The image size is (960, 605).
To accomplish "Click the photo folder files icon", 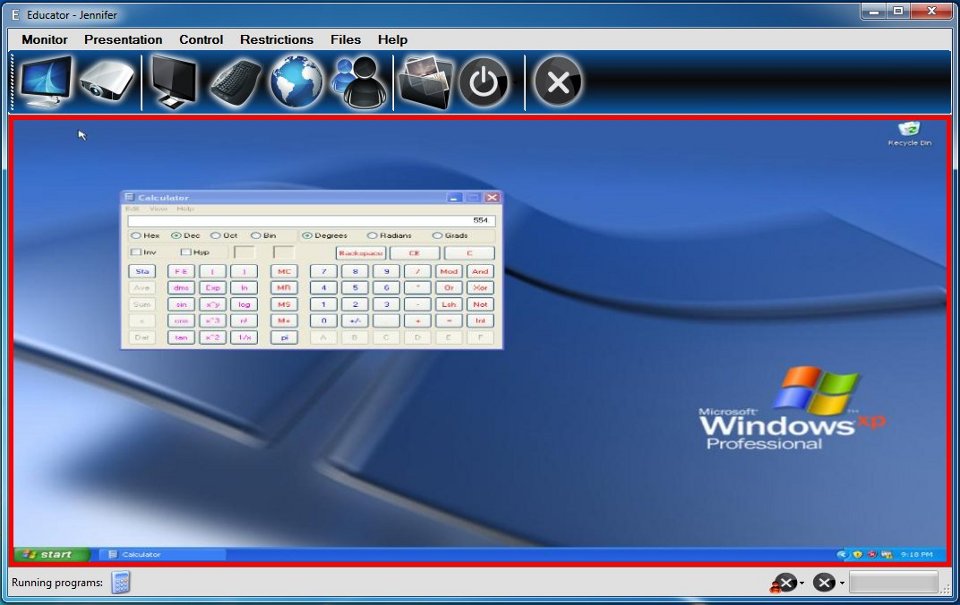I will (x=426, y=82).
